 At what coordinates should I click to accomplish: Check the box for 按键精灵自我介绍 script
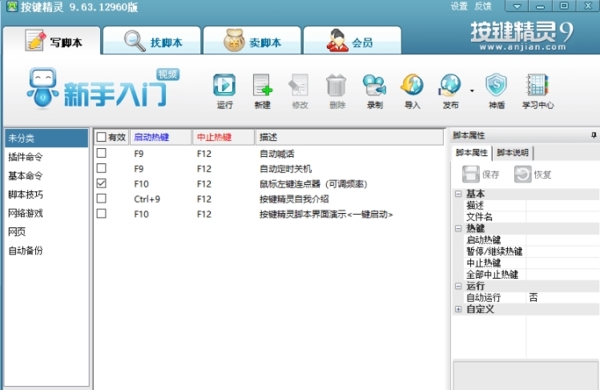(x=101, y=199)
